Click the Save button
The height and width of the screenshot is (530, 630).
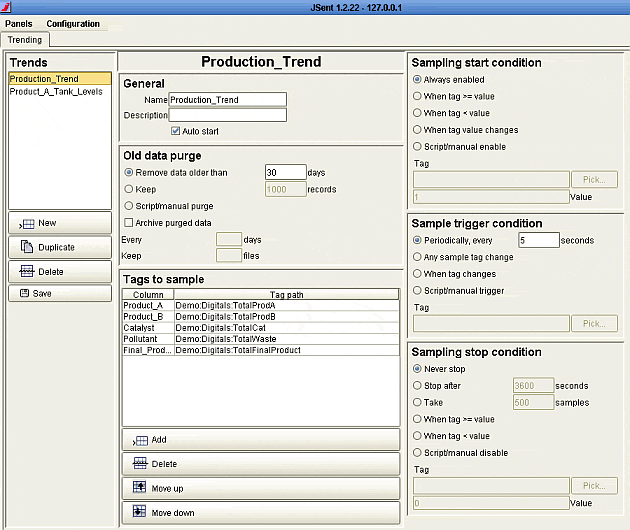click(60, 293)
